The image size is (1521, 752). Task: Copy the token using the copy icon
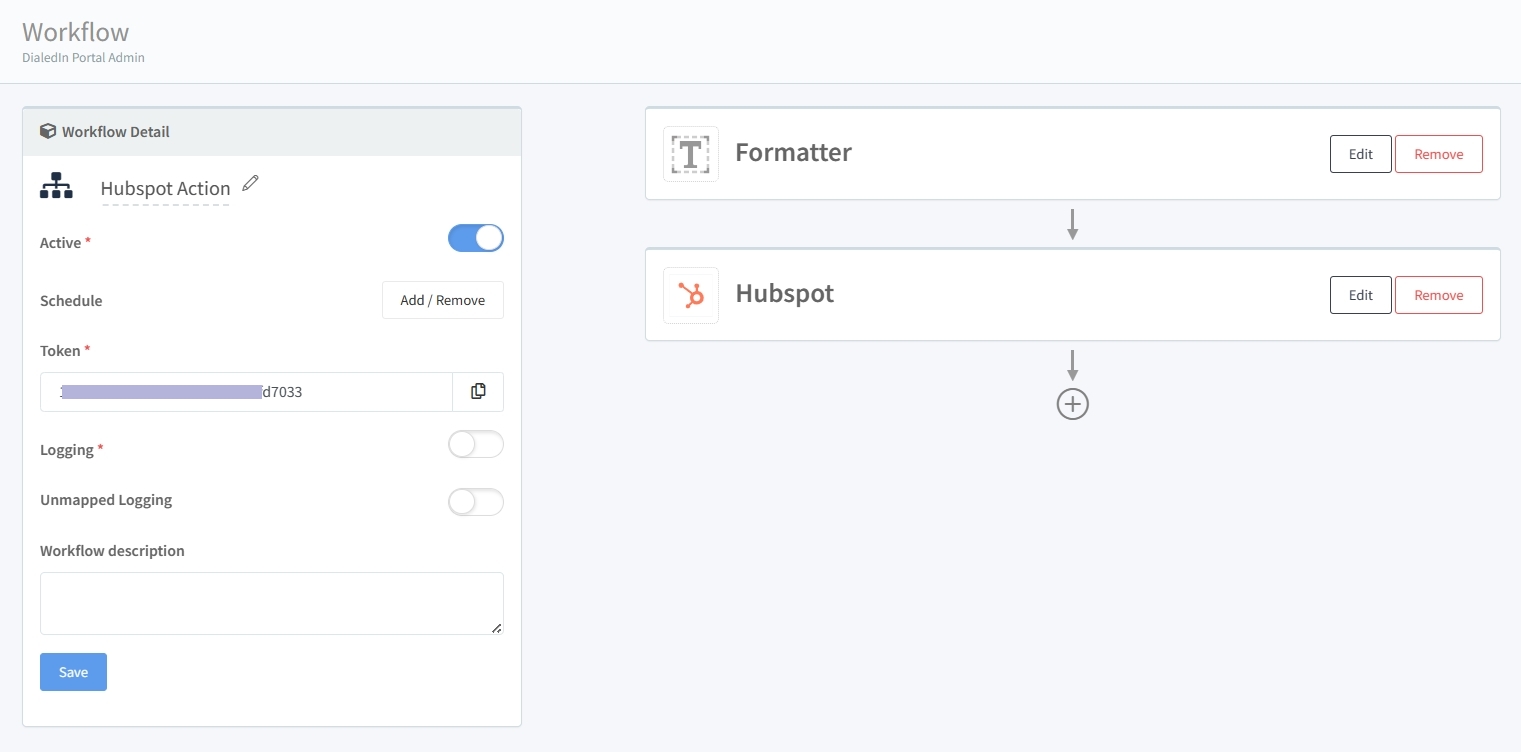click(x=478, y=391)
